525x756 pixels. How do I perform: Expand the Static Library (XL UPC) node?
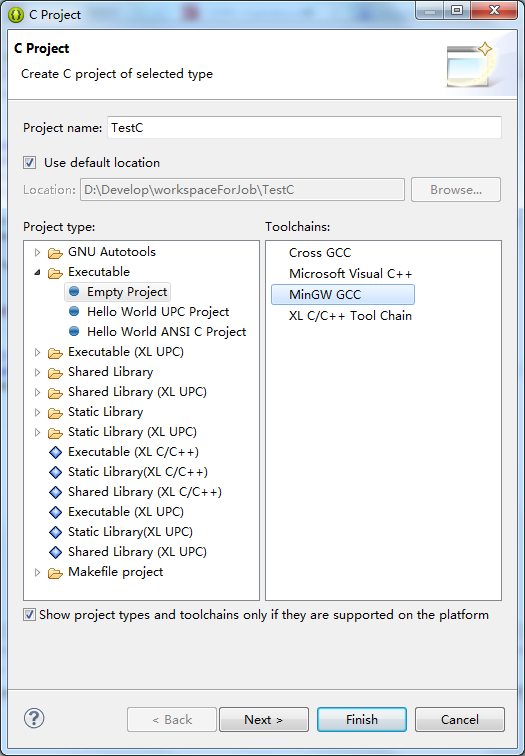(38, 432)
